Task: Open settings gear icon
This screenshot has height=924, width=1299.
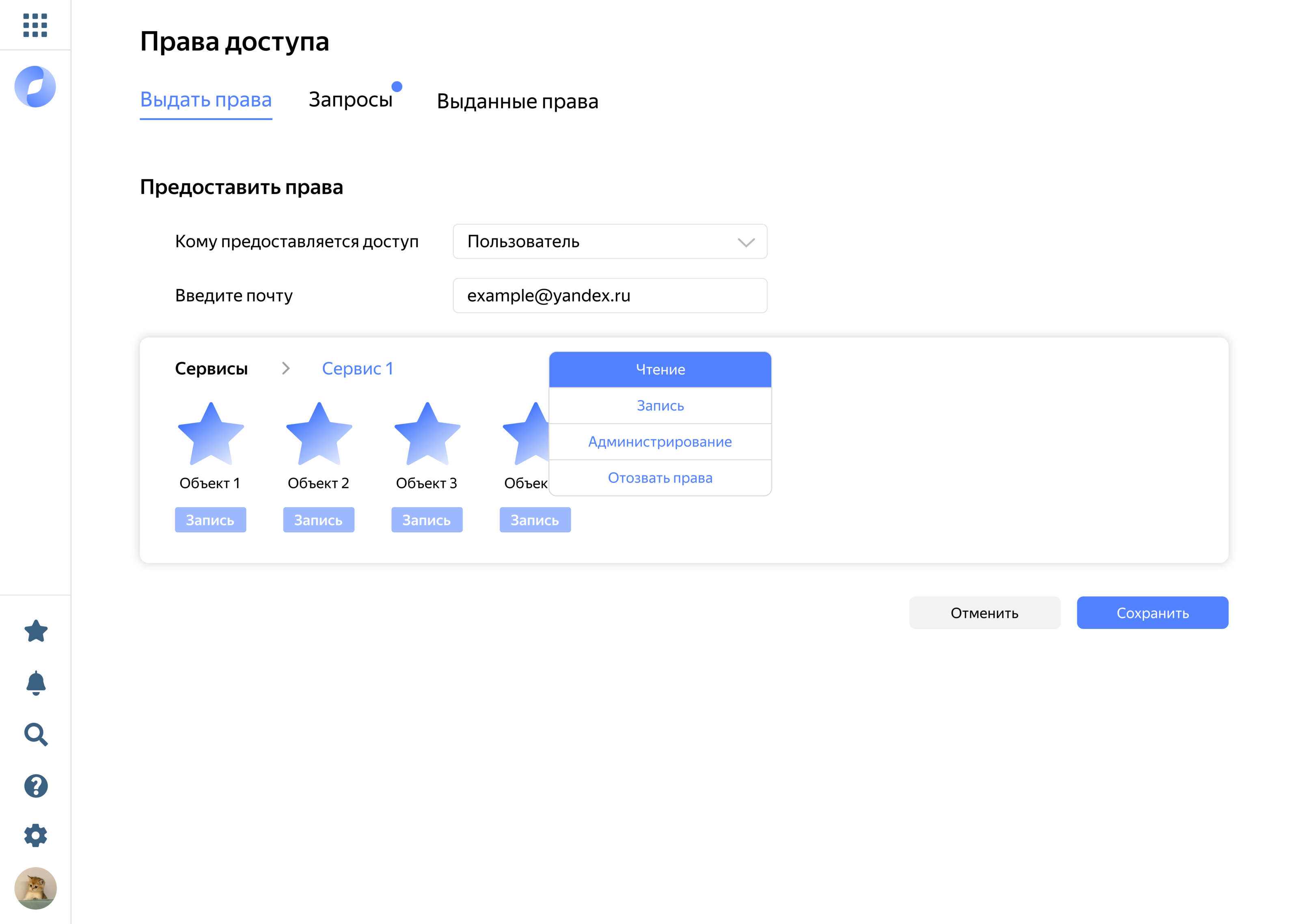Action: (36, 835)
